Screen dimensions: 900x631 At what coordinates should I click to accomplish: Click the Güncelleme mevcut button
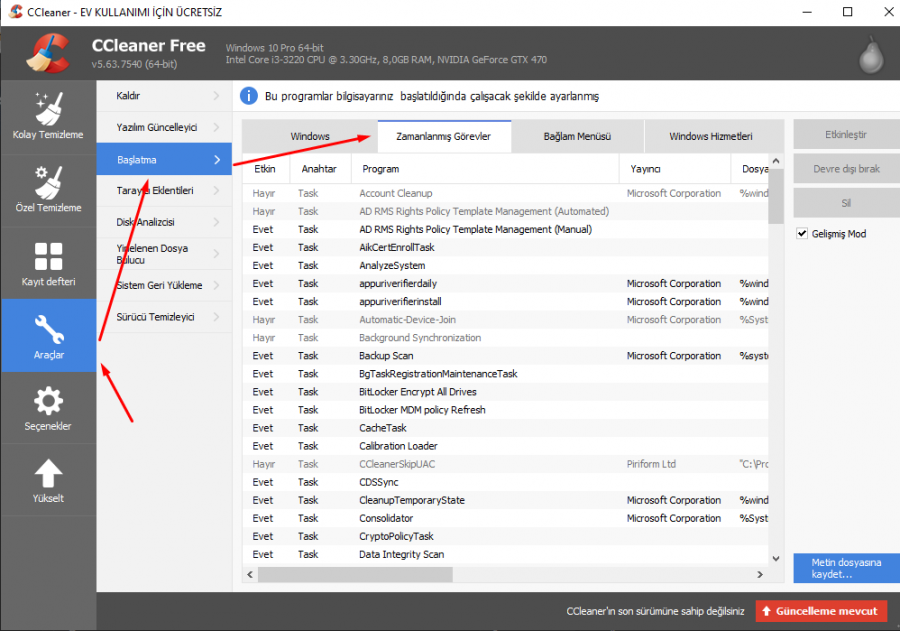[821, 610]
